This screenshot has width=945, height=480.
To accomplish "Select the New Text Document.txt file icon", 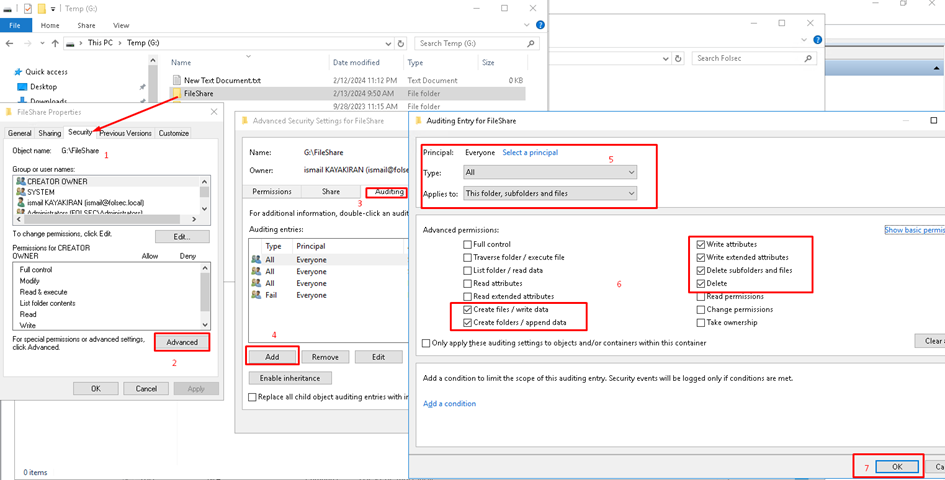I will coord(176,80).
